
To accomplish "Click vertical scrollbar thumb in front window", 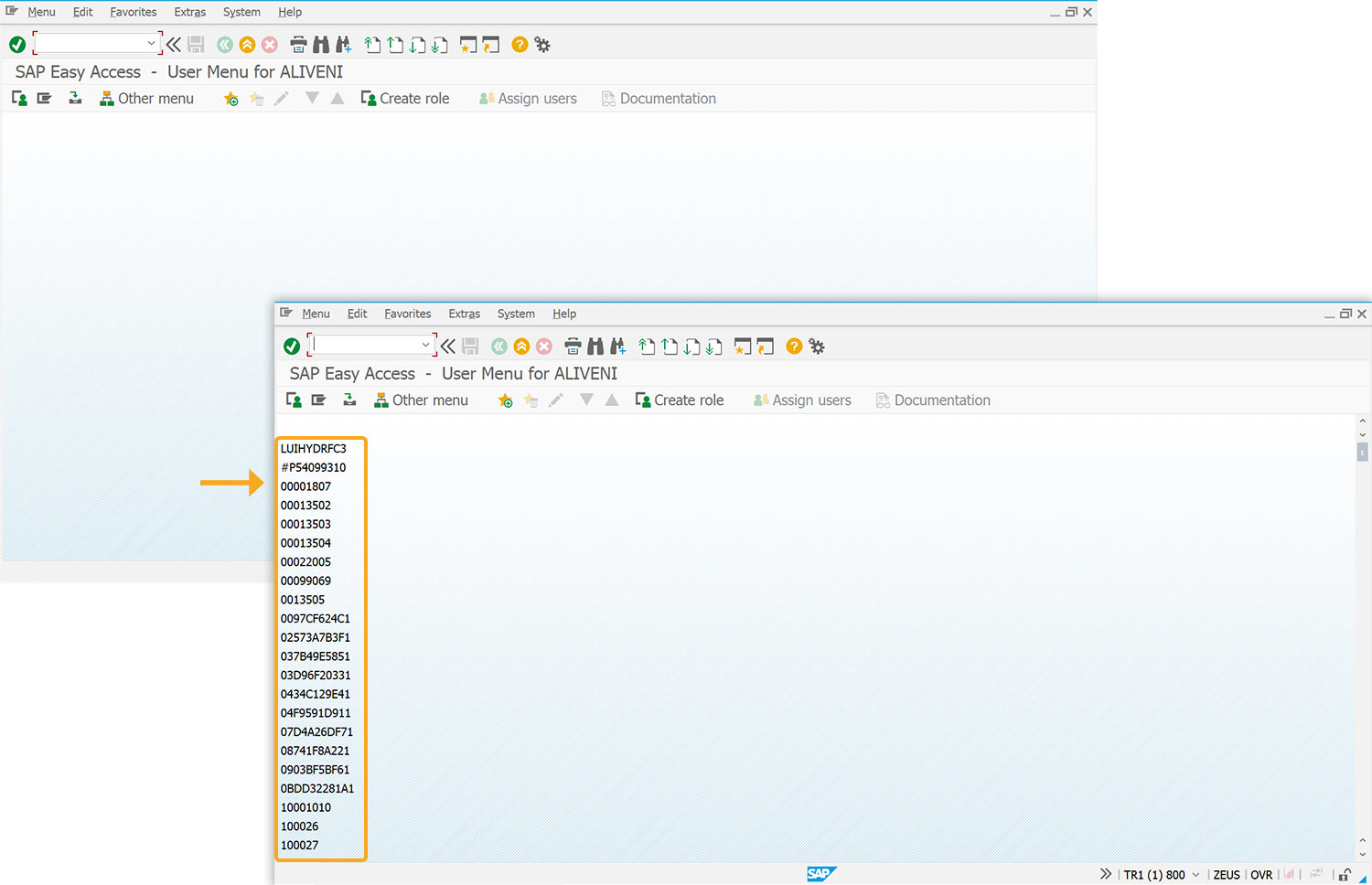I will (x=1362, y=451).
